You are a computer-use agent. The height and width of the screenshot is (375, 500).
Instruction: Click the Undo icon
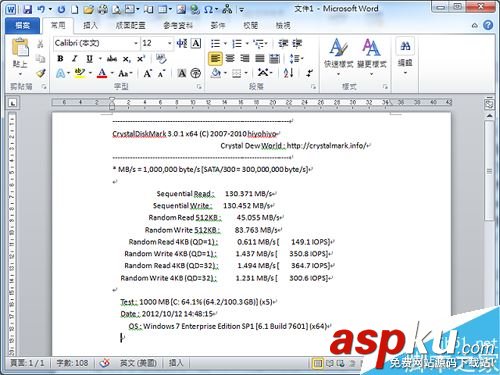tap(41, 9)
